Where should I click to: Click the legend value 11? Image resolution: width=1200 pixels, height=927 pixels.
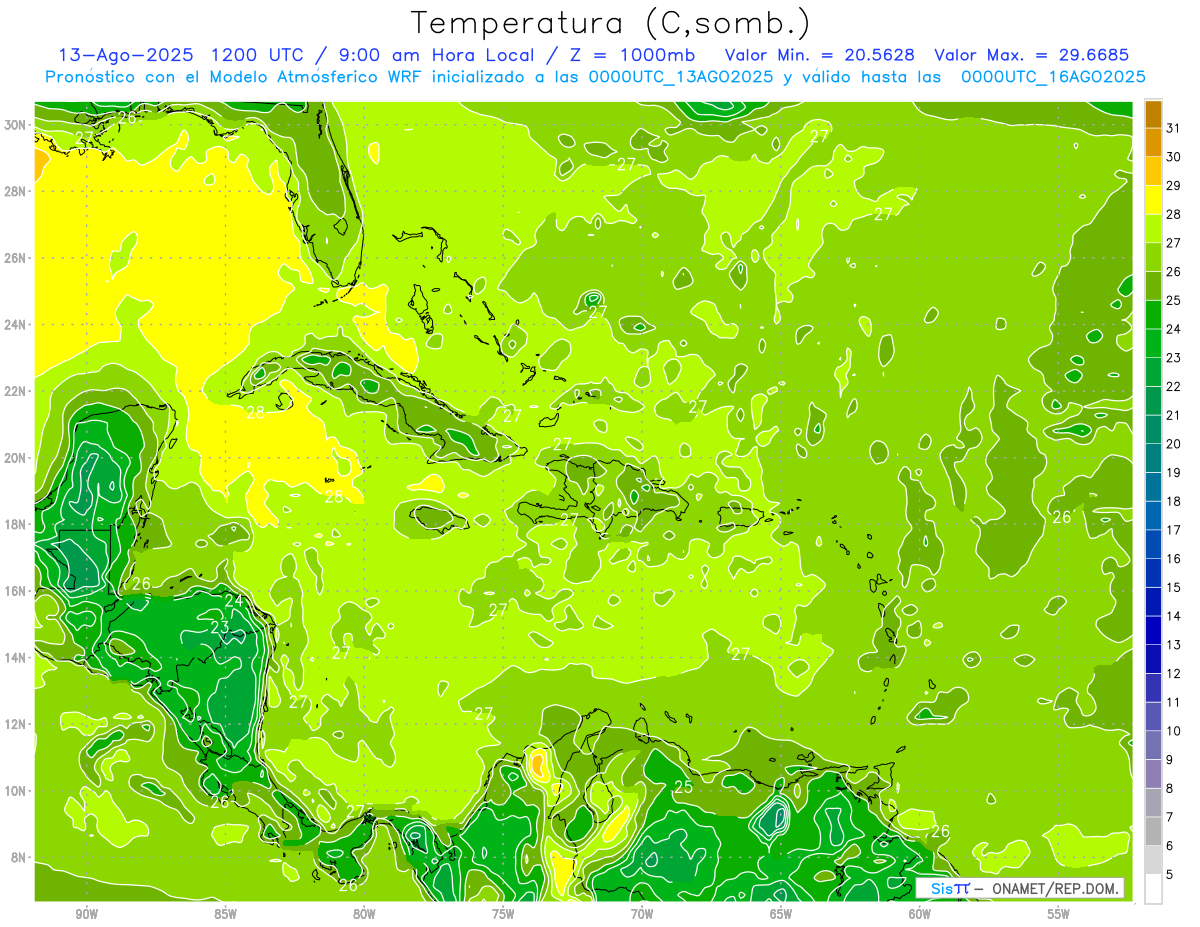1174,703
